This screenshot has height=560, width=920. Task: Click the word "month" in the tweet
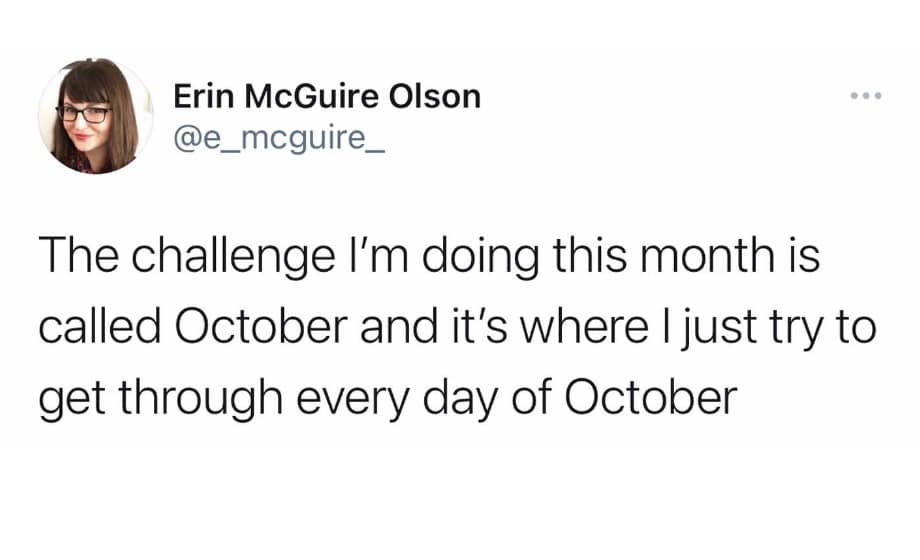point(689,257)
